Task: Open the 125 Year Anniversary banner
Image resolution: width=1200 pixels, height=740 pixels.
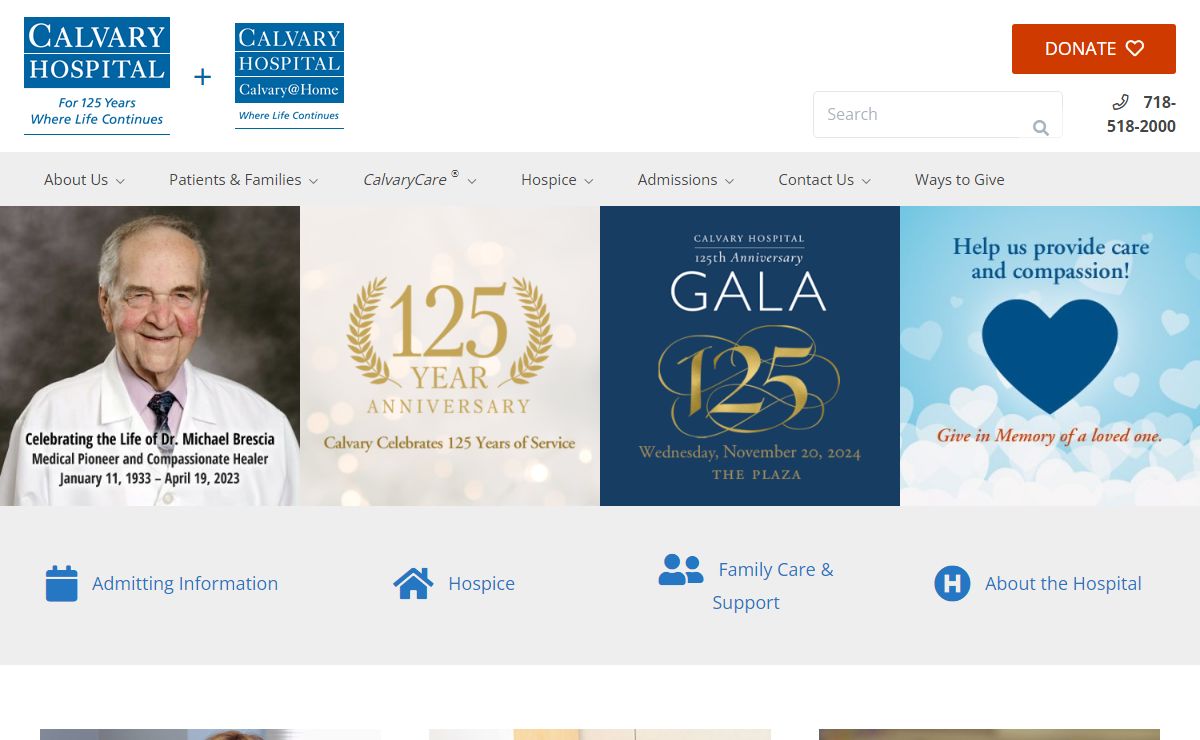Action: point(450,356)
